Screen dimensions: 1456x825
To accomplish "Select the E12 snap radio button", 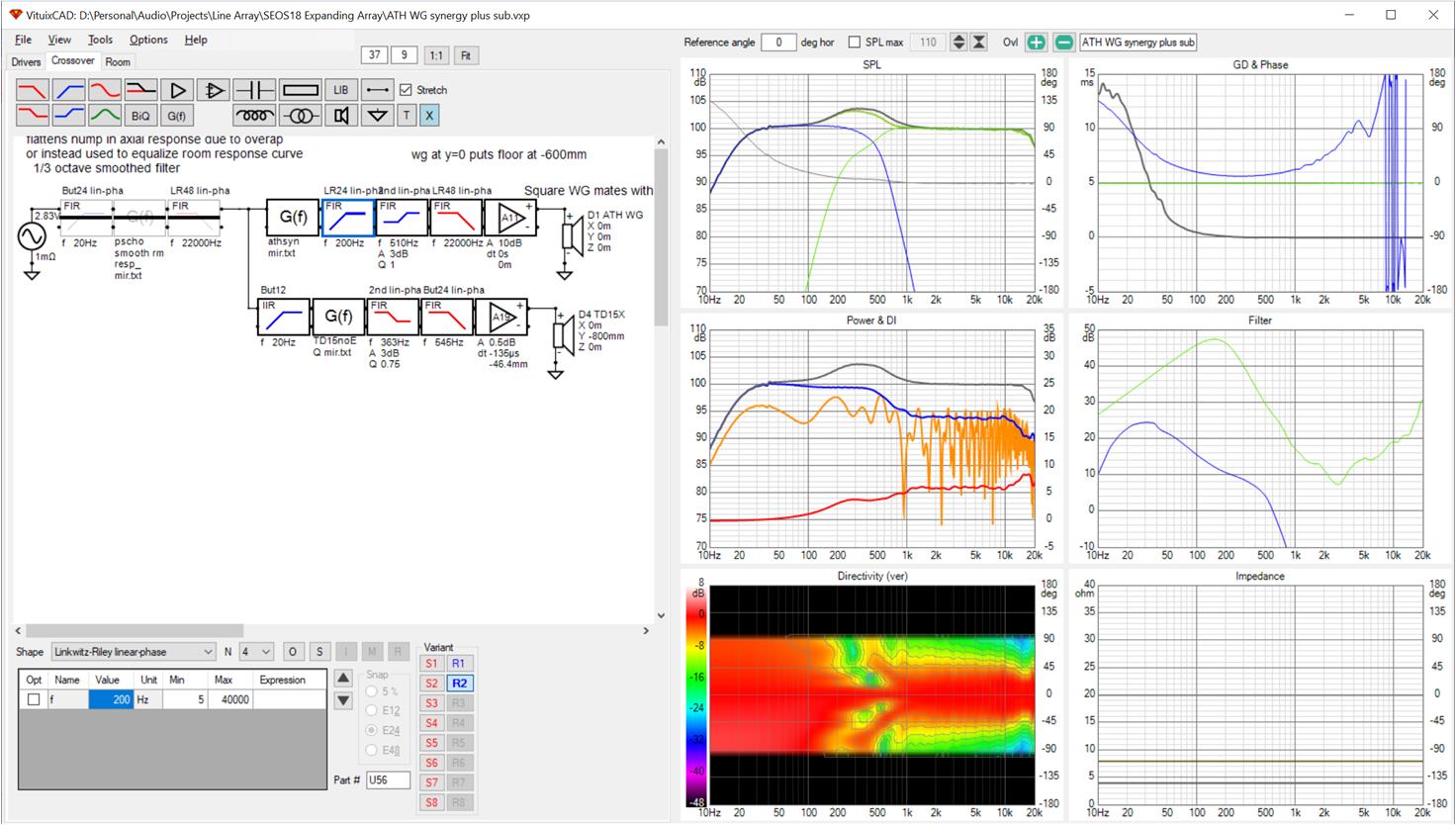I will 372,710.
